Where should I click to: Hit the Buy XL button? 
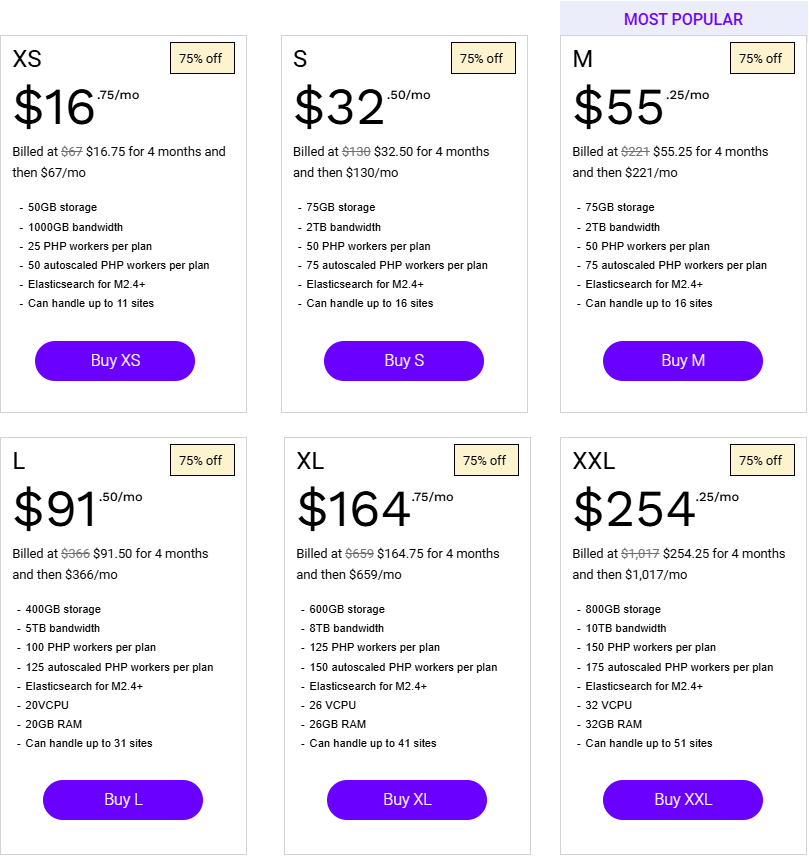point(407,800)
